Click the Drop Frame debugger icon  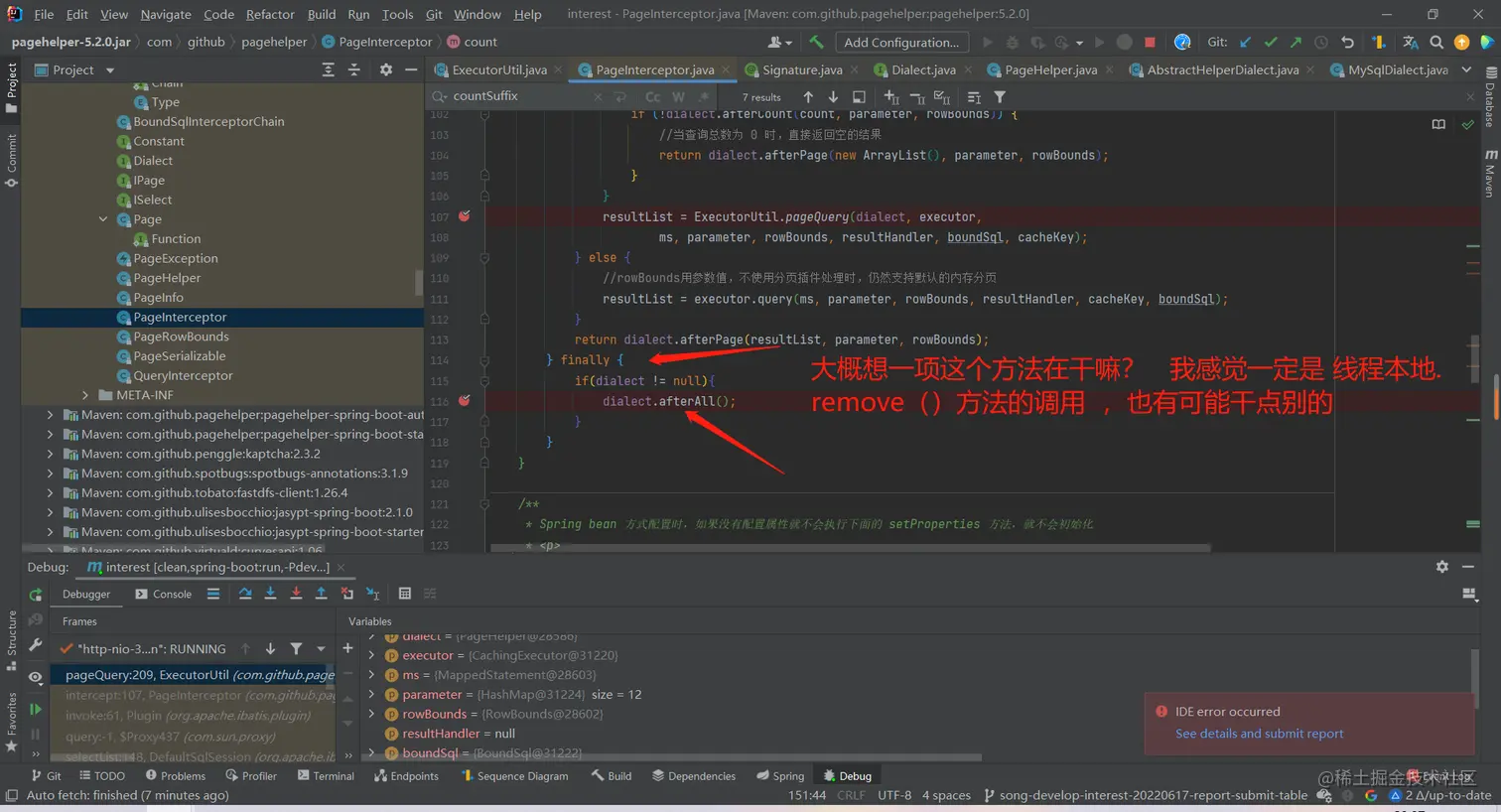[346, 594]
